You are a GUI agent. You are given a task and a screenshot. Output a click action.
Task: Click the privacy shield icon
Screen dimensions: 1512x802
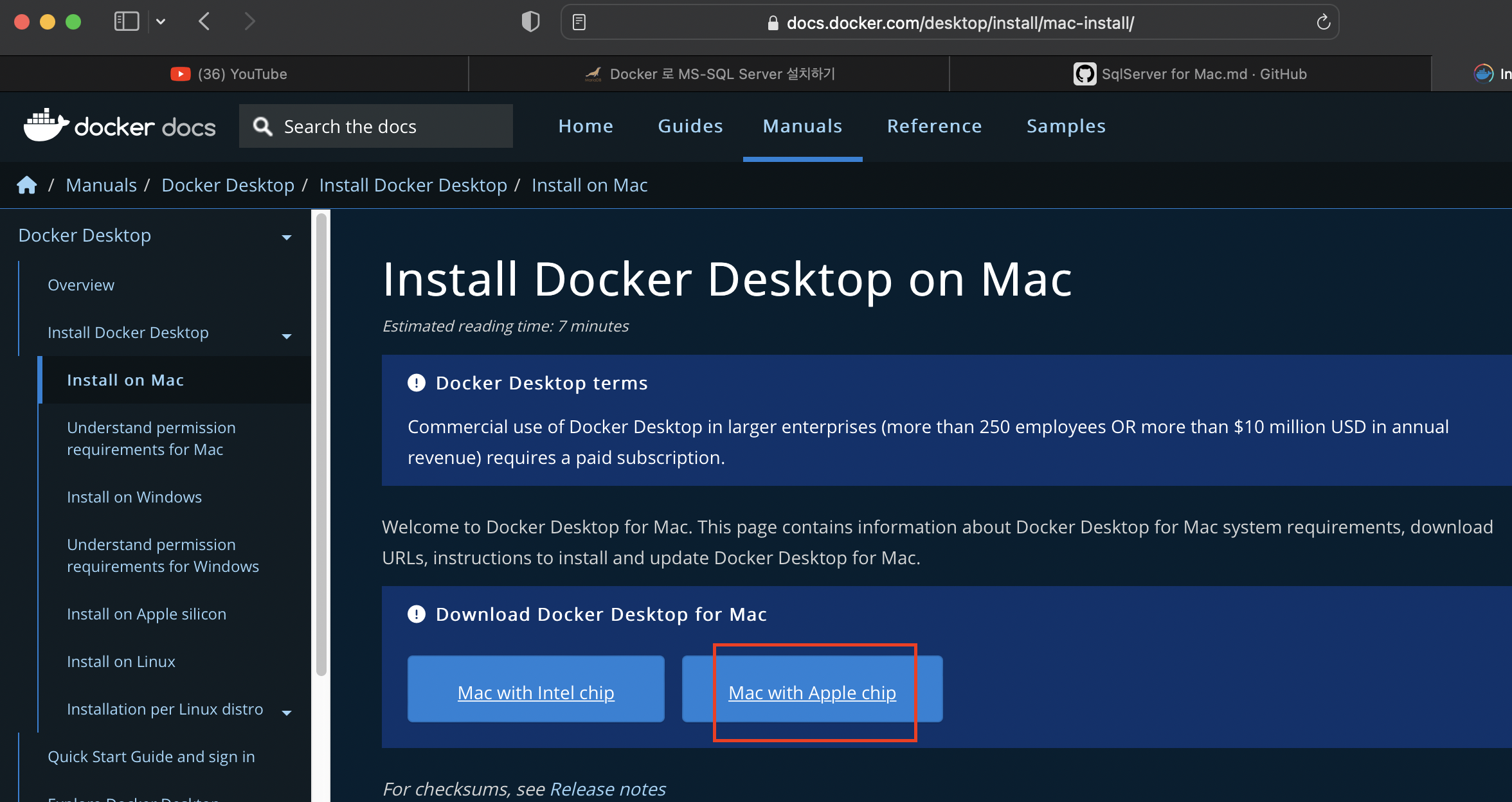(x=530, y=22)
